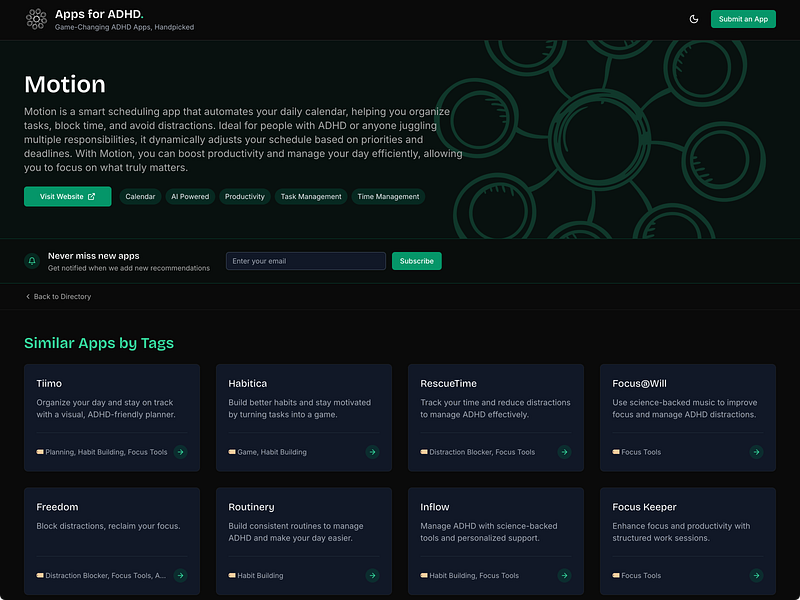Click the Apps for ADHD site title
This screenshot has height=600, width=800.
[x=99, y=14]
